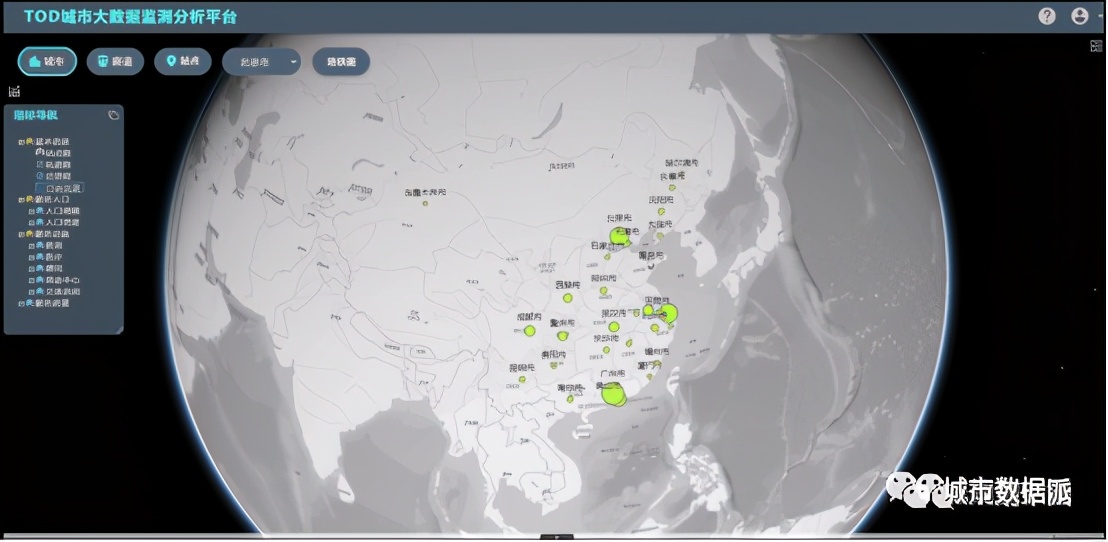Select third child with round icon, first group
The image size is (1108, 542).
coord(54,176)
